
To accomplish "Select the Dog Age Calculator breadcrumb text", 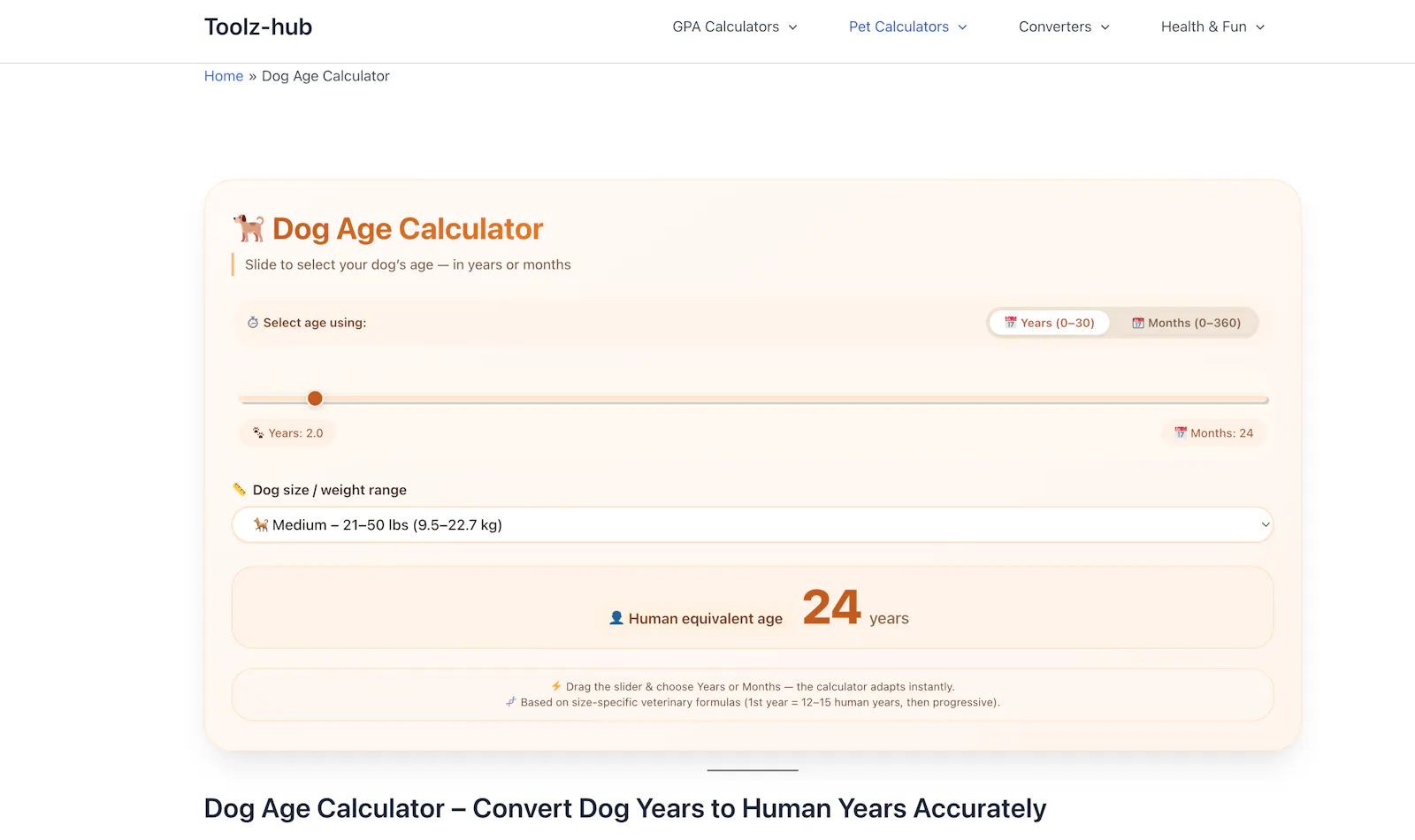I will click(325, 76).
